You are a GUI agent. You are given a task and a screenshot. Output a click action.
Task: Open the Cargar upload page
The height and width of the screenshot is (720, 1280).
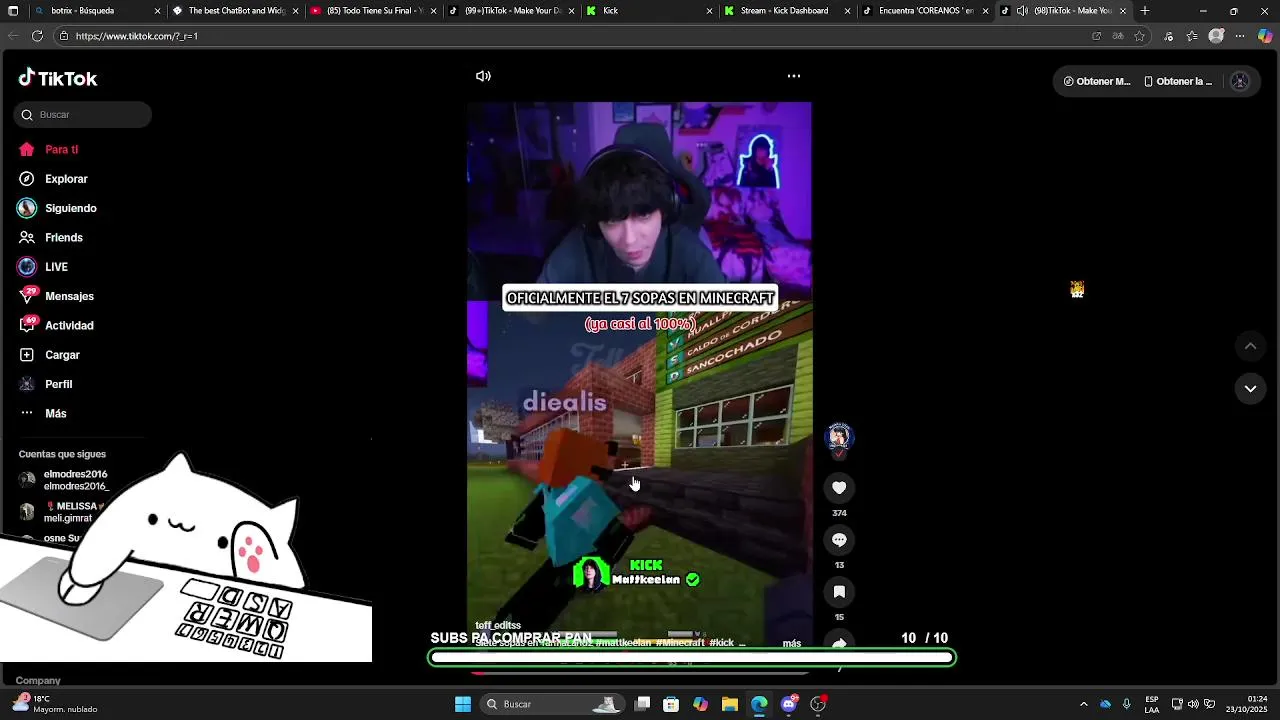[x=48, y=355]
